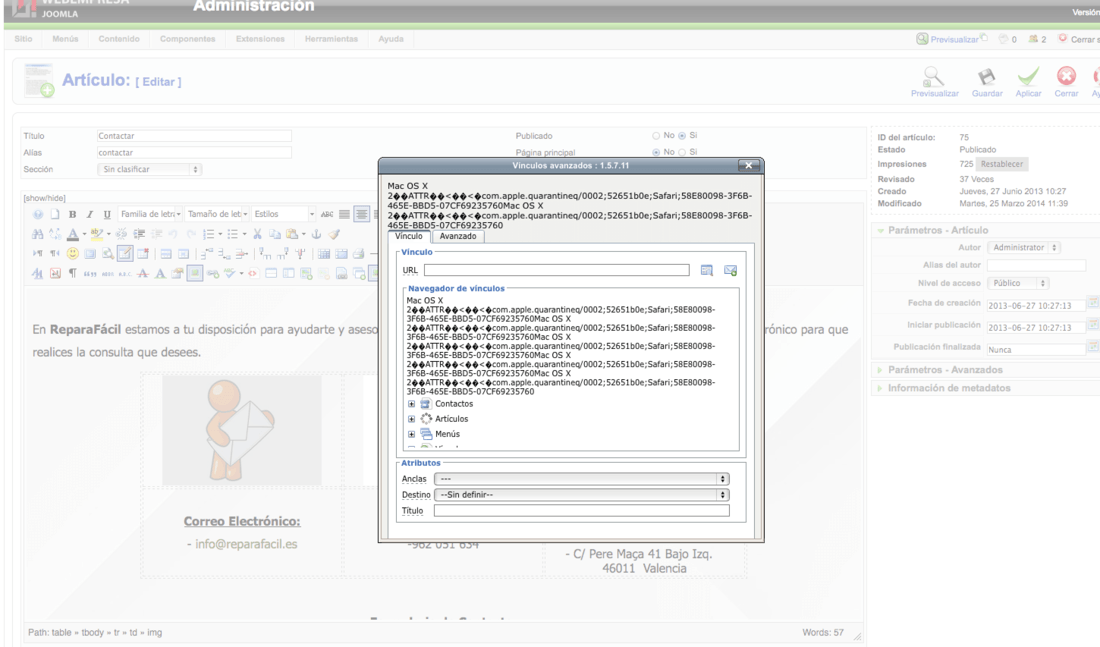Open calendar for Iniciar publicación
Viewport: 1100px width, 647px height.
pos(1093,325)
